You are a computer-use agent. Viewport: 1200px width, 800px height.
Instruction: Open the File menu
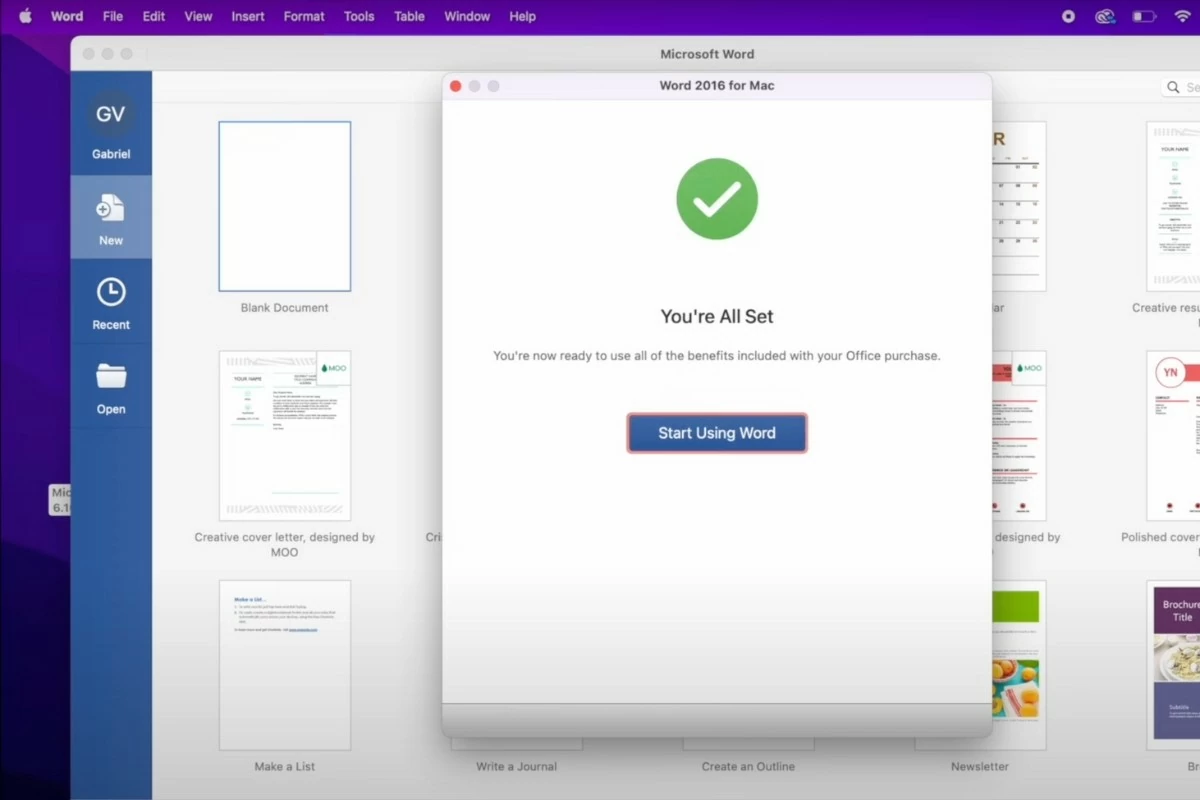[113, 16]
